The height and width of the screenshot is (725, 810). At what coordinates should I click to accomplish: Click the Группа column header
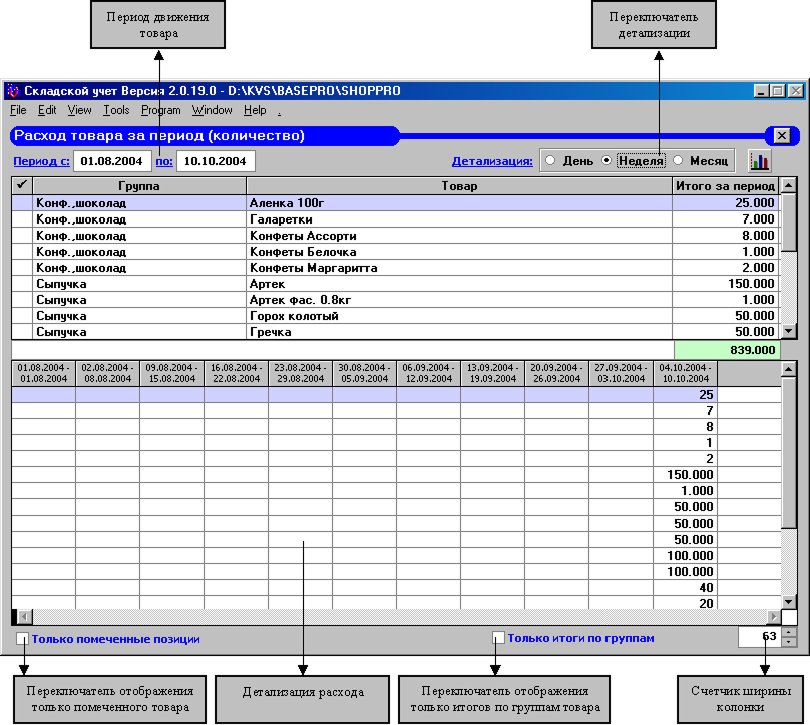(x=139, y=186)
